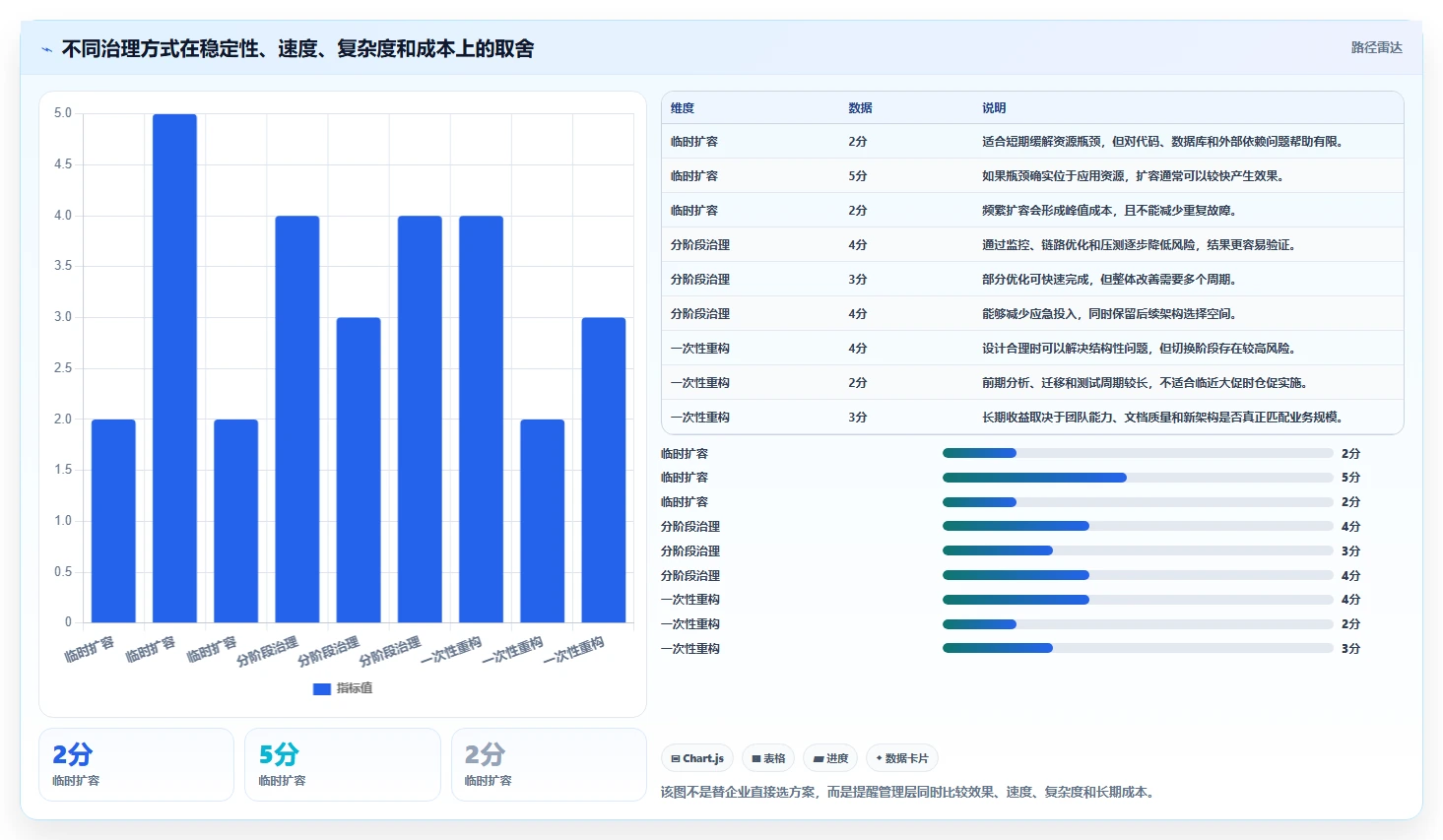Click the 指标值 legend label
Viewport: 1443px width, 840px height.
(355, 689)
